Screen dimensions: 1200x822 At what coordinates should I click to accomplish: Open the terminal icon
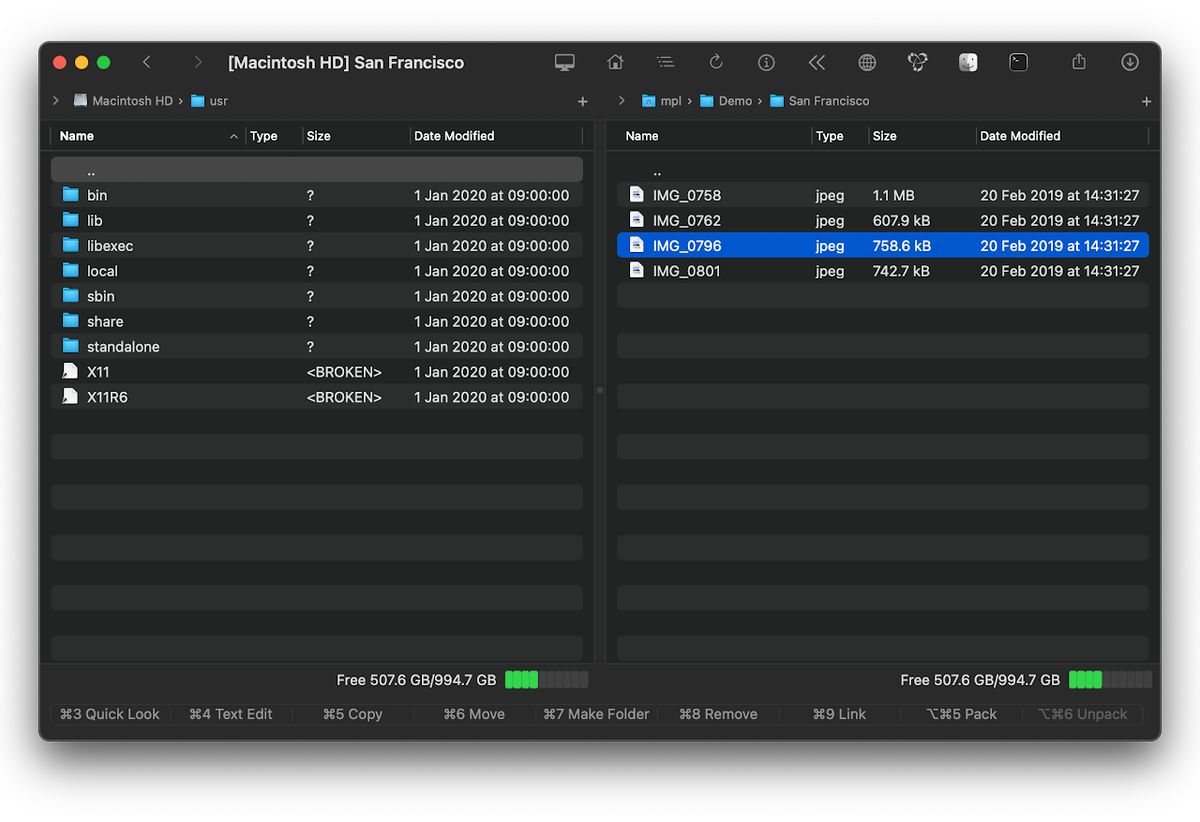pyautogui.click(x=1018, y=62)
